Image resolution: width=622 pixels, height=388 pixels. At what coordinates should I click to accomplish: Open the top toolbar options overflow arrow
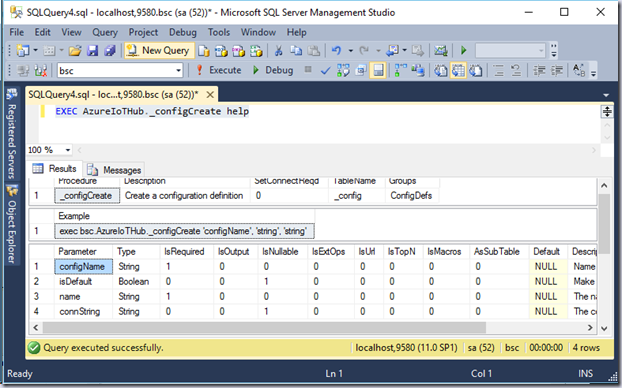[554, 51]
